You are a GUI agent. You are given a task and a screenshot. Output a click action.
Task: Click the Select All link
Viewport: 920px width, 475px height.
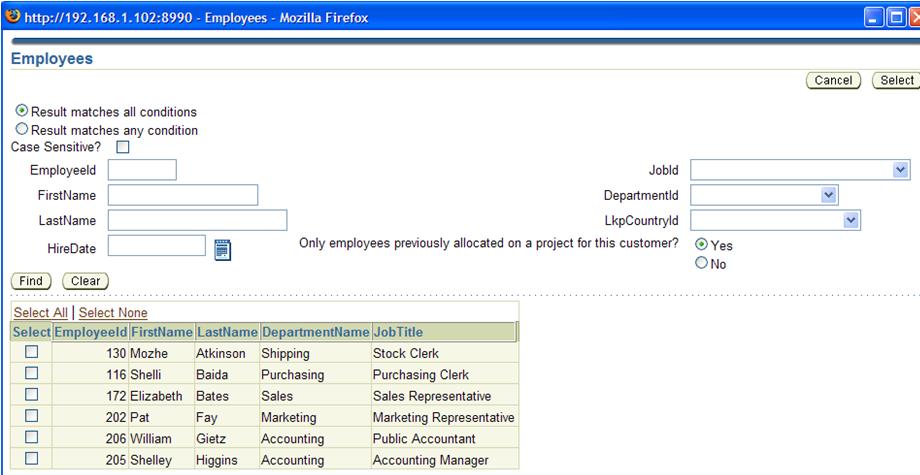click(40, 313)
